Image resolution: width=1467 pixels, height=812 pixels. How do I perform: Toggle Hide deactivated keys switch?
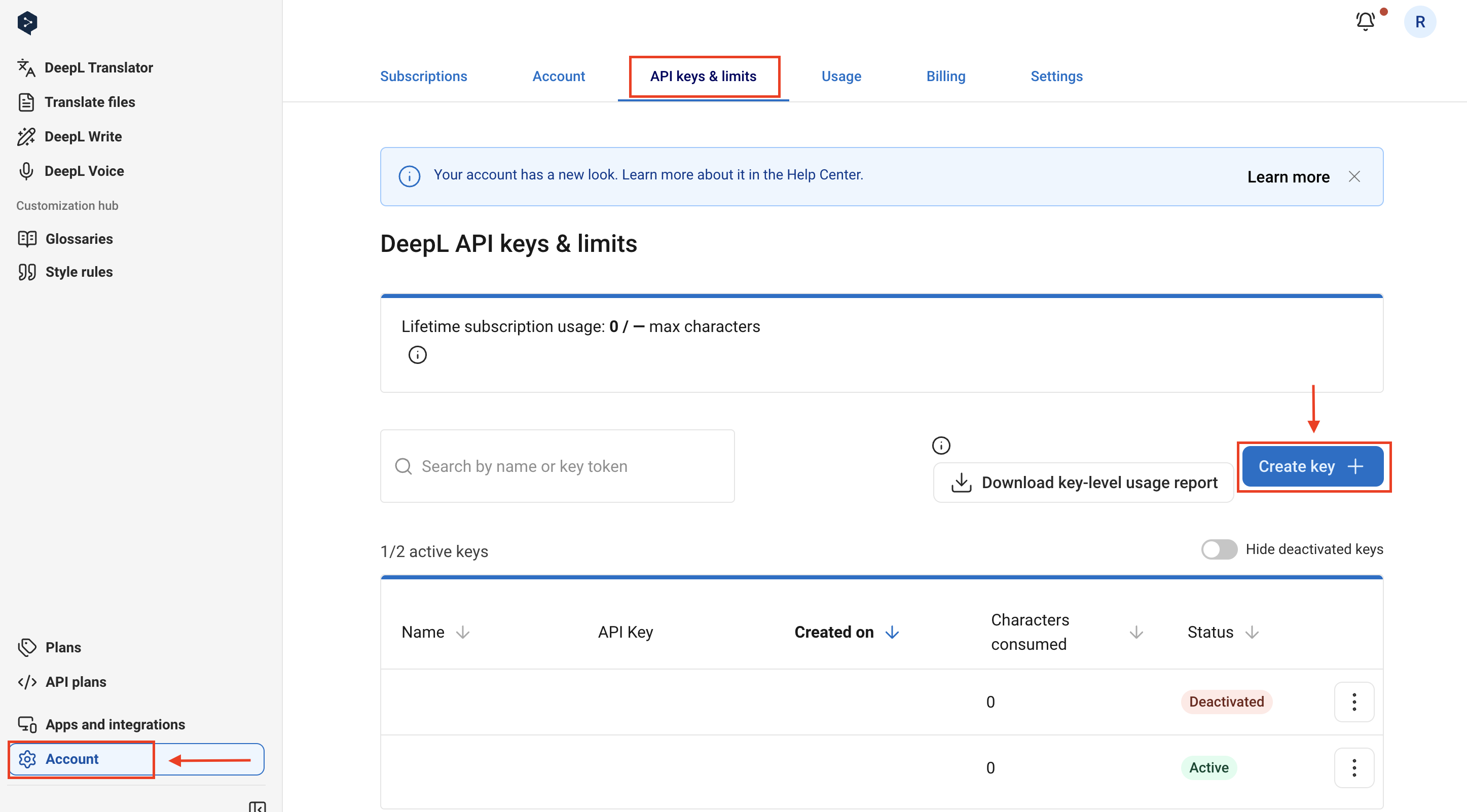coord(1219,549)
